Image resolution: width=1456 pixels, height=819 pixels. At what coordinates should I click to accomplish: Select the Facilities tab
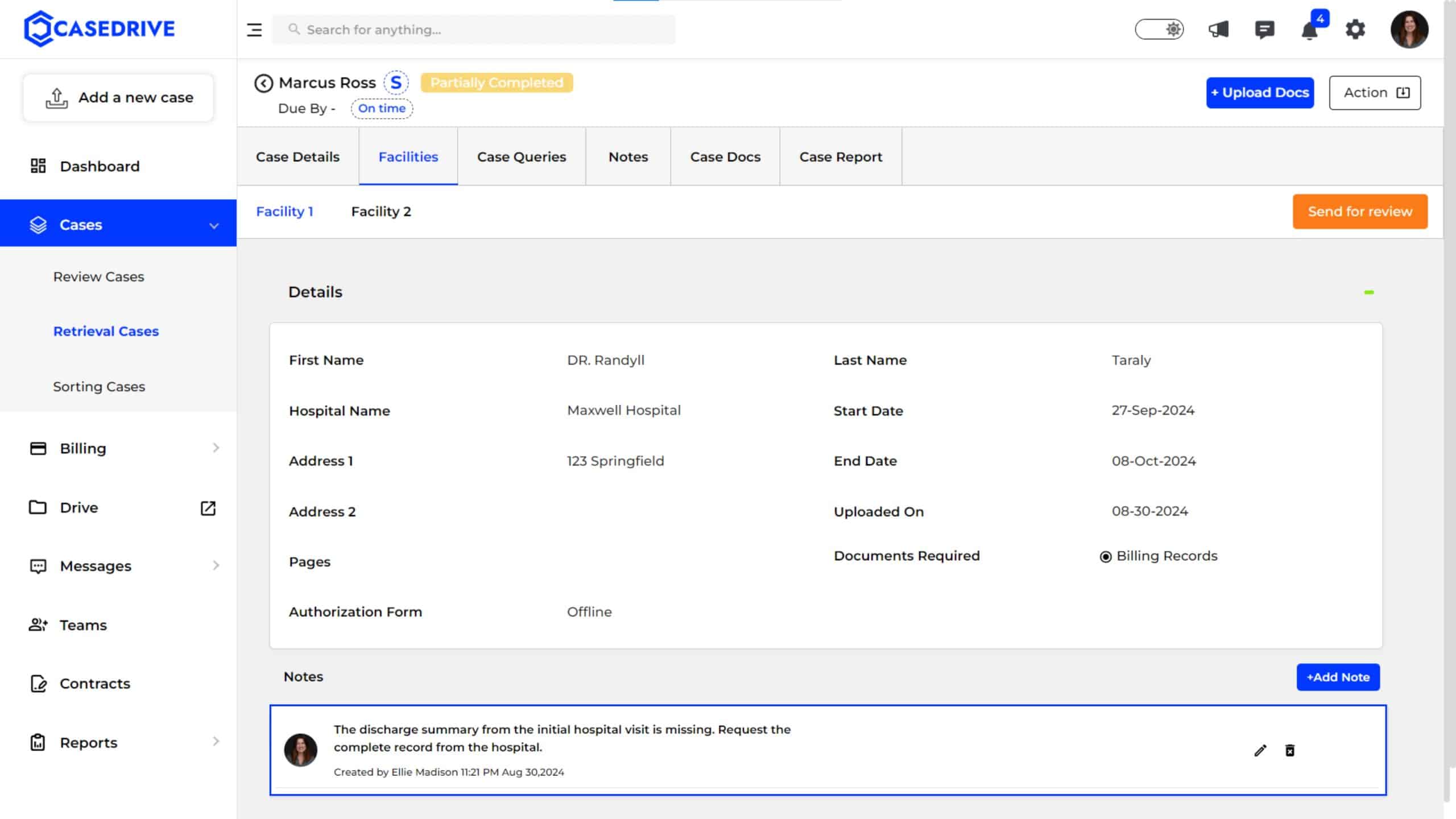click(408, 156)
